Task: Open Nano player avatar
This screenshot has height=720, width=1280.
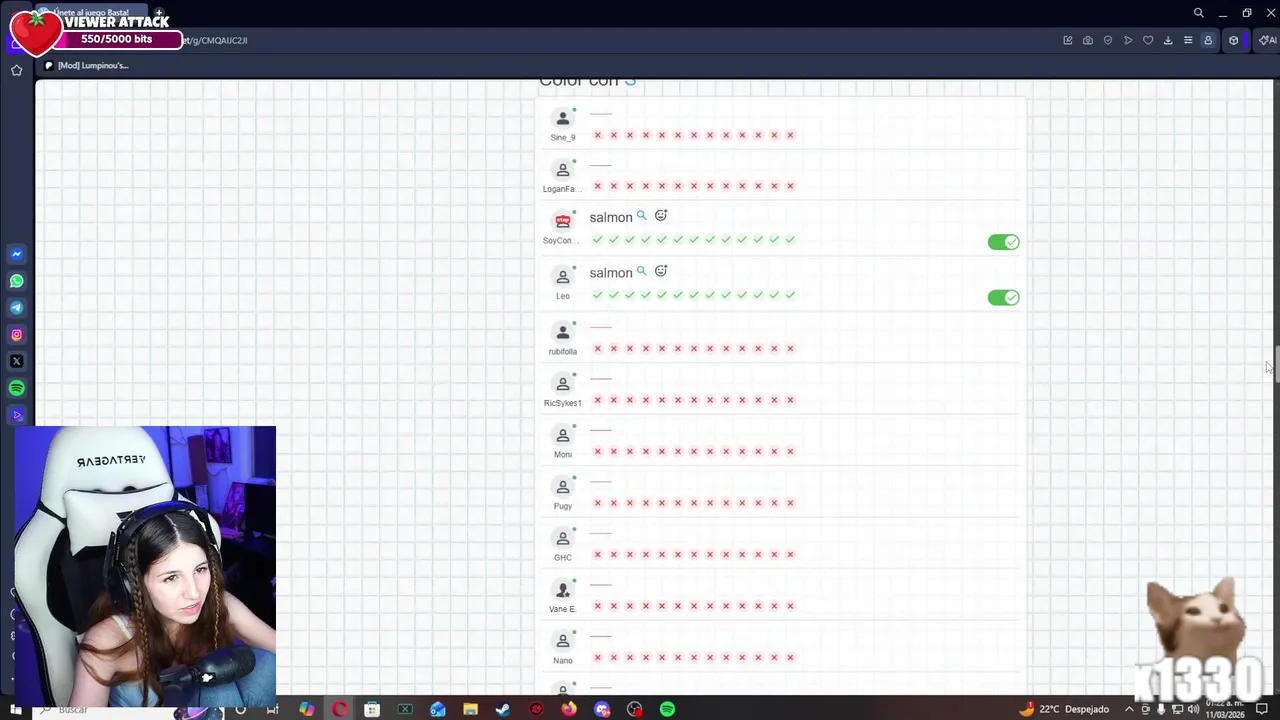Action: (562, 641)
